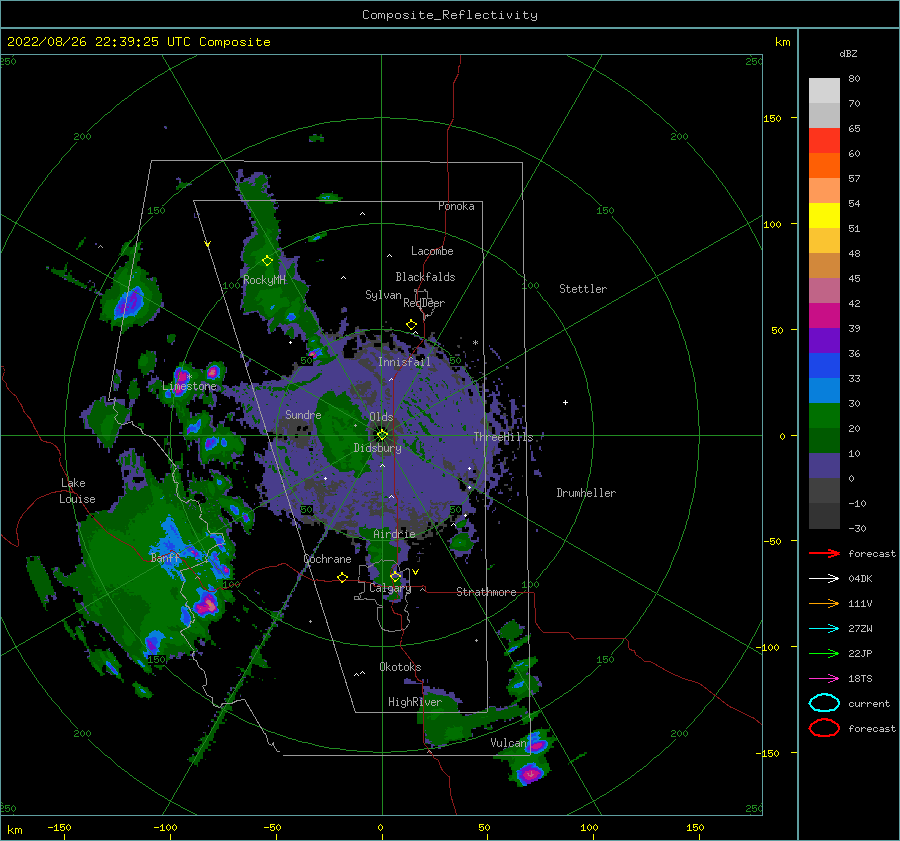Click the cyan current ellipse legend icon
This screenshot has width=900, height=841.
(824, 703)
